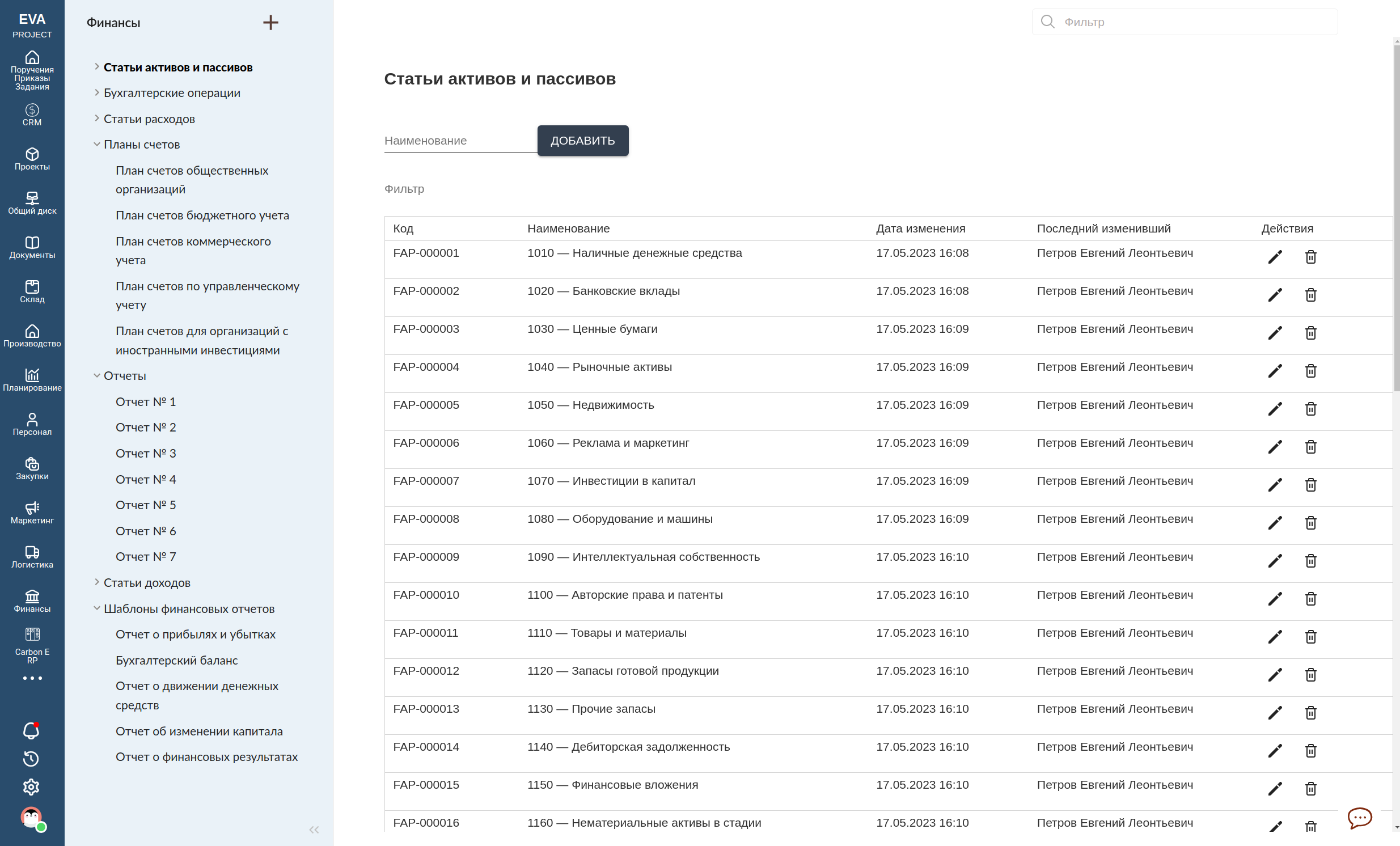
Task: Select the Склад module icon
Action: coord(32,291)
